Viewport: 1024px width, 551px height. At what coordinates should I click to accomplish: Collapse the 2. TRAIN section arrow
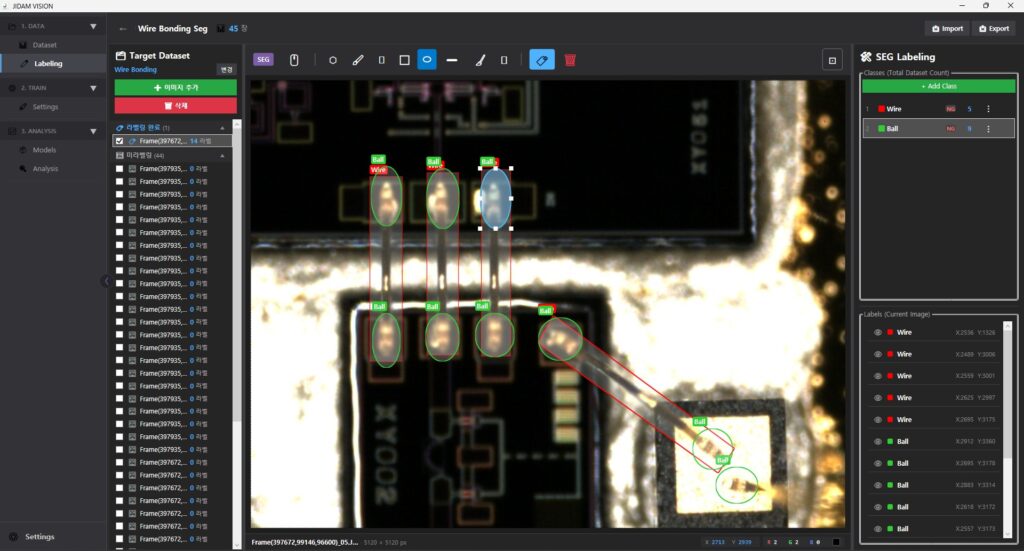(x=93, y=87)
